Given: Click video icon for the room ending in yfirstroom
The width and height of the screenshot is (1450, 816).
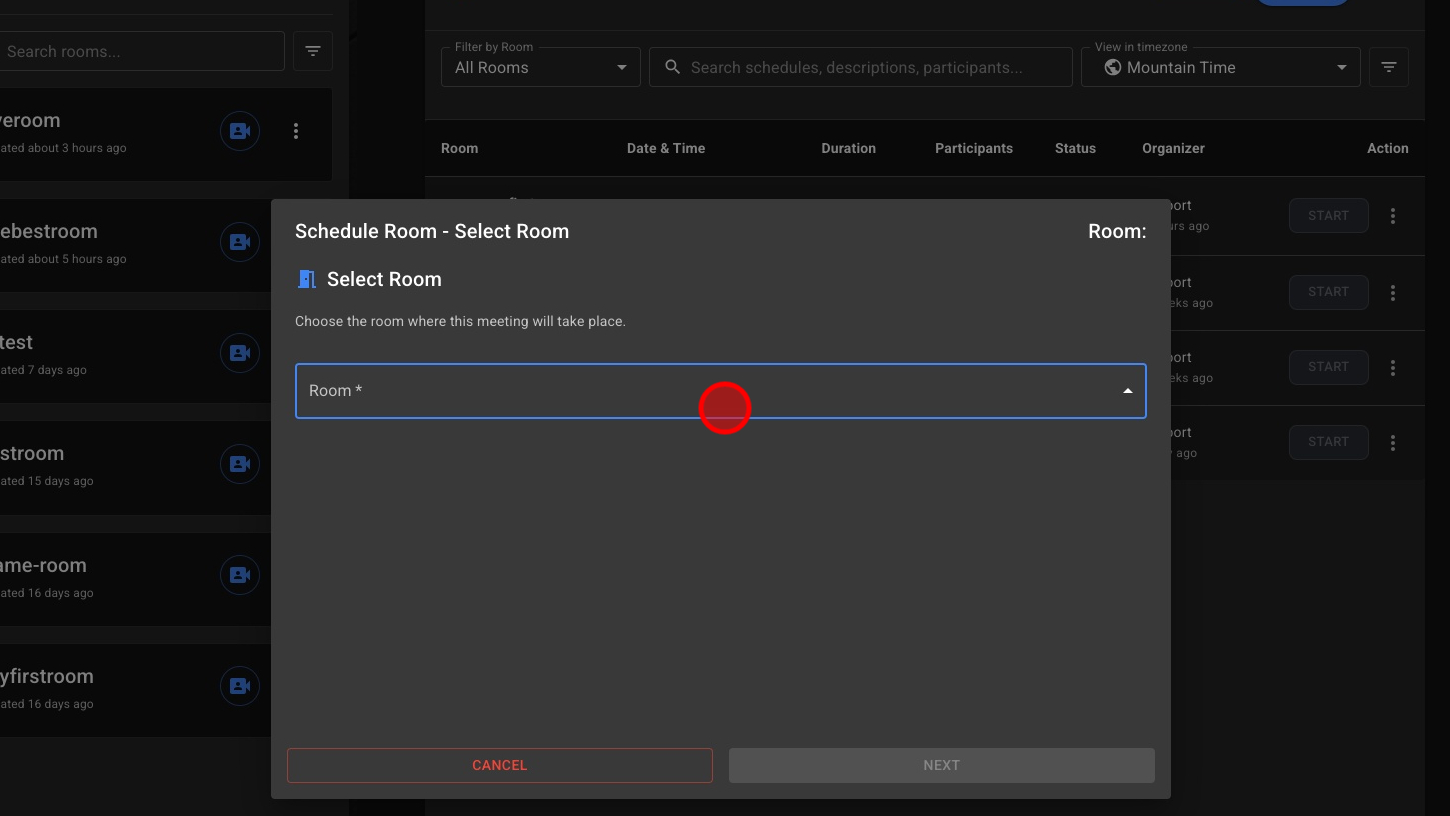Looking at the screenshot, I should click(240, 686).
